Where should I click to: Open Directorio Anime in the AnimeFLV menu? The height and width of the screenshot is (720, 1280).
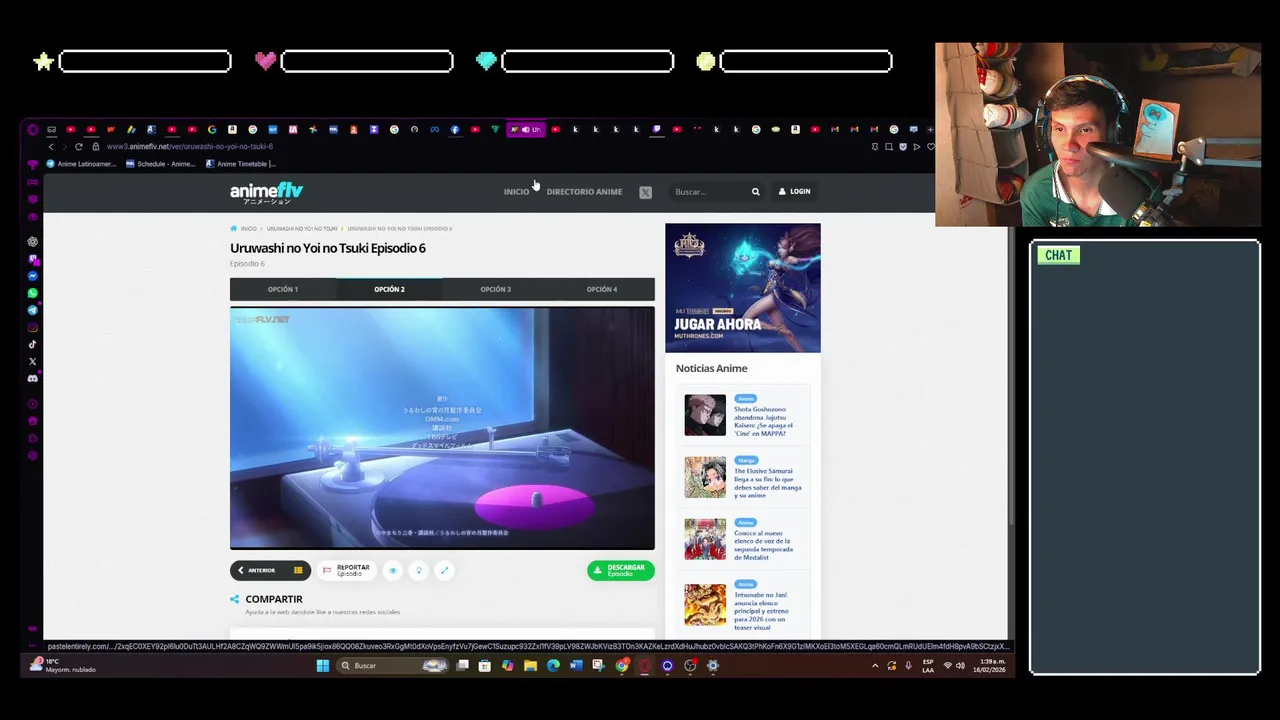pyautogui.click(x=584, y=192)
